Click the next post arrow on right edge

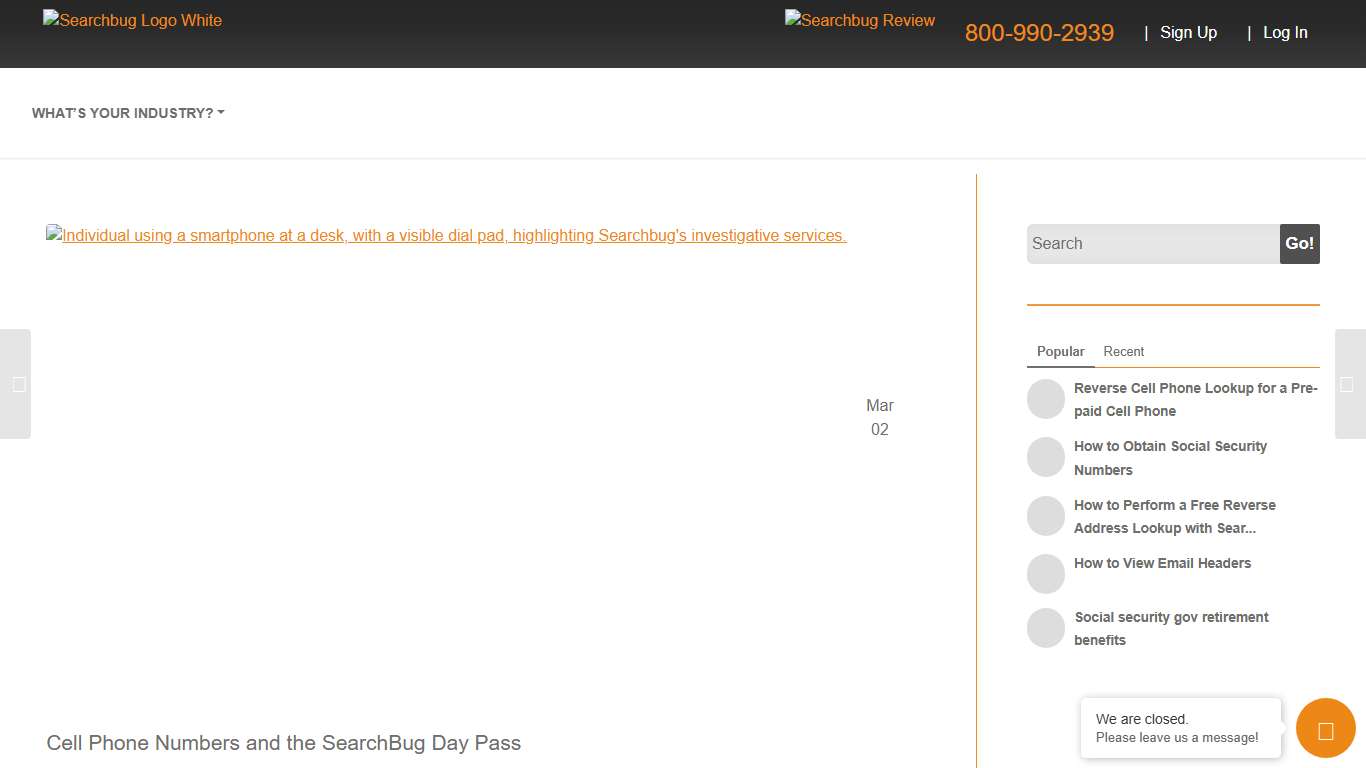[1349, 384]
